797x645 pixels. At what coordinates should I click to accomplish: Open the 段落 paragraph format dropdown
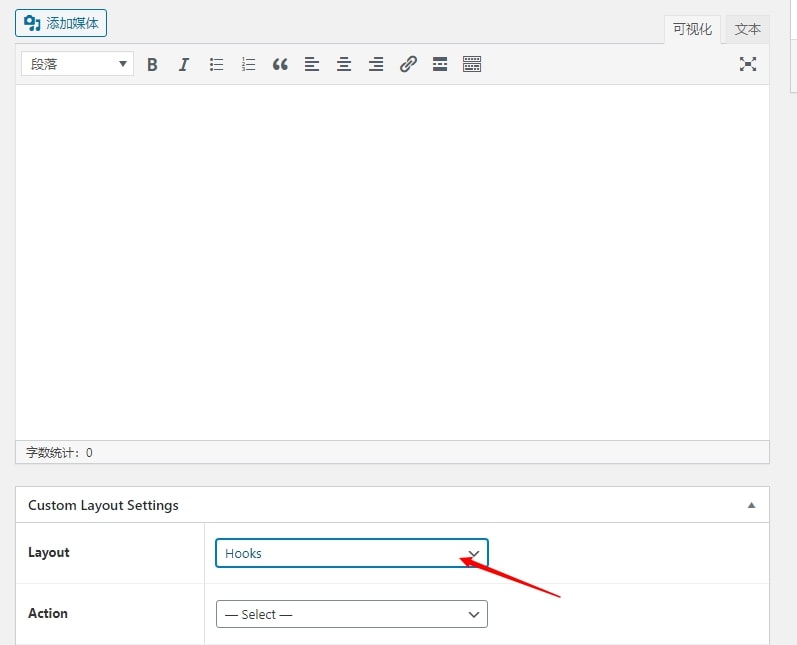[x=77, y=64]
